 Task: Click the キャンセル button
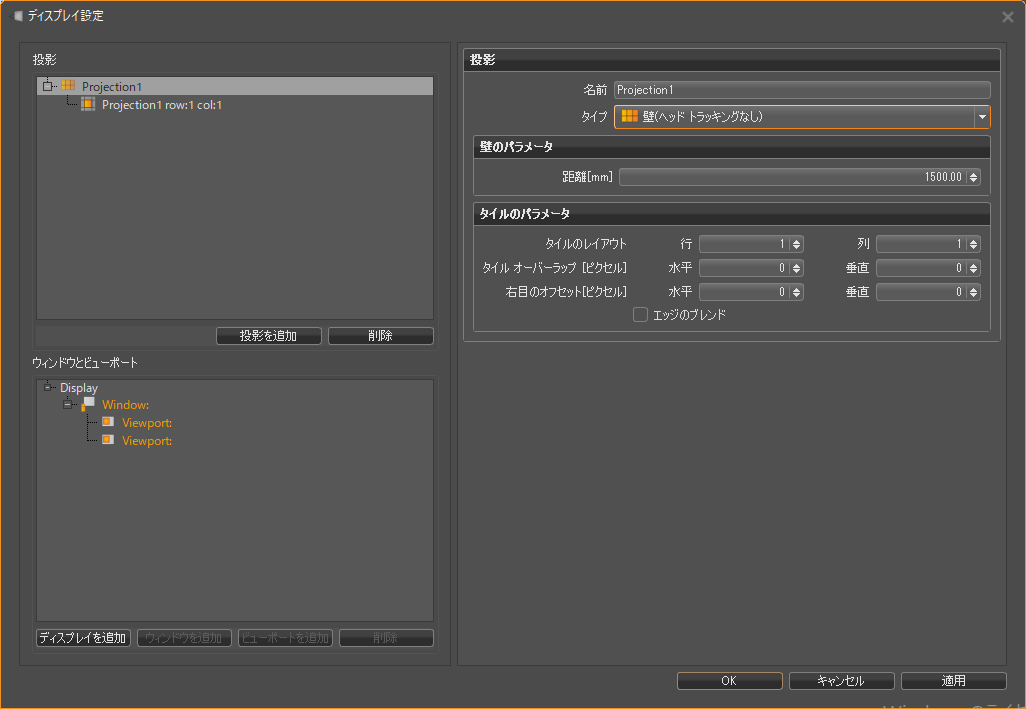pyautogui.click(x=841, y=681)
